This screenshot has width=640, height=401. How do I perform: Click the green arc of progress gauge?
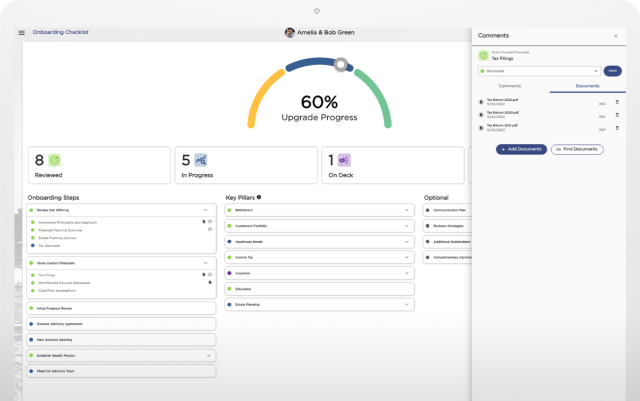click(x=376, y=95)
